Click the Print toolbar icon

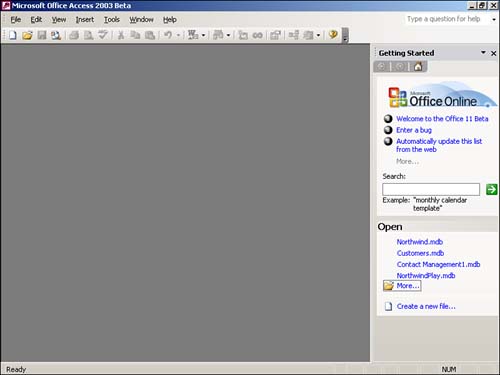(74, 35)
